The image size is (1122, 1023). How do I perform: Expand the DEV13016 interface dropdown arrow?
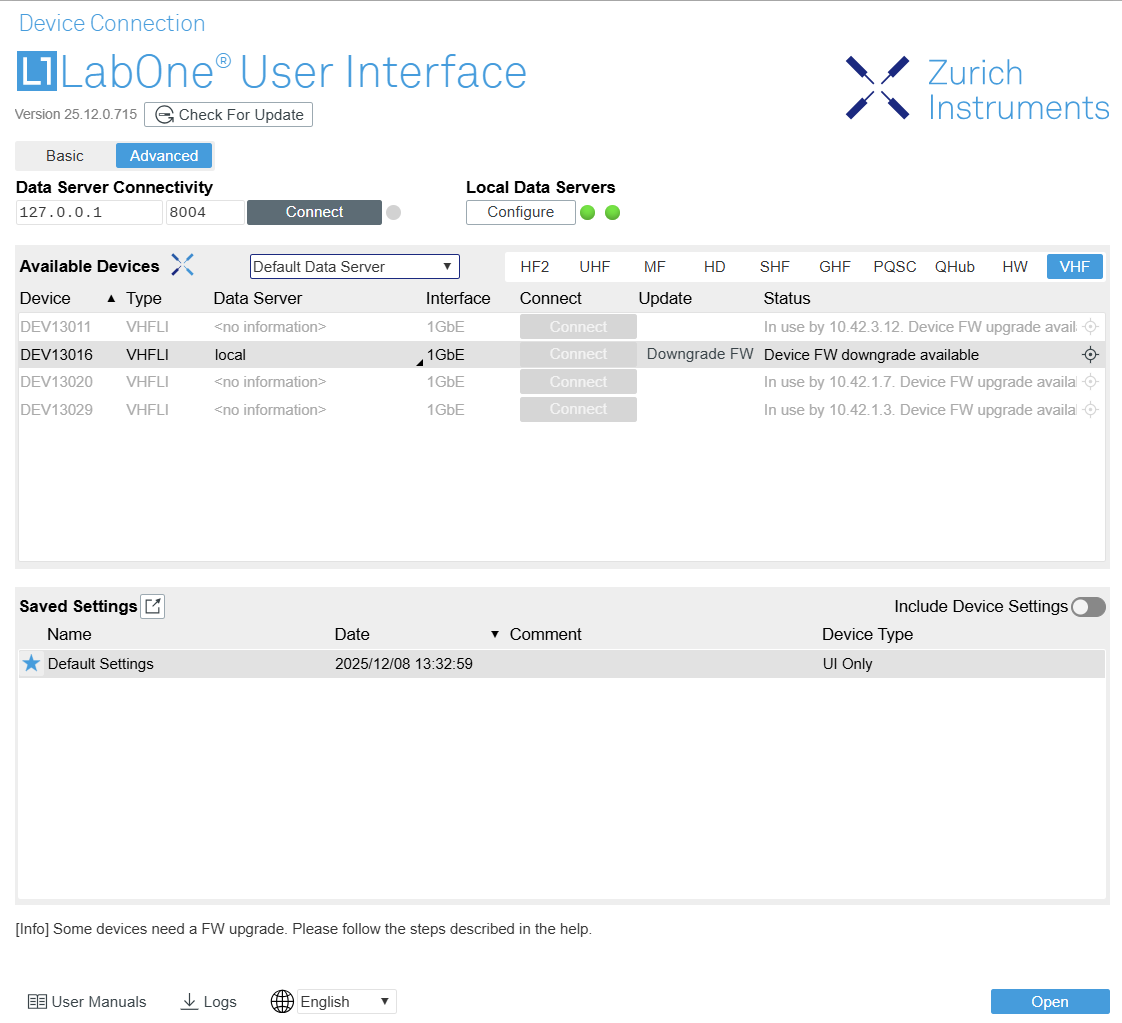[420, 362]
